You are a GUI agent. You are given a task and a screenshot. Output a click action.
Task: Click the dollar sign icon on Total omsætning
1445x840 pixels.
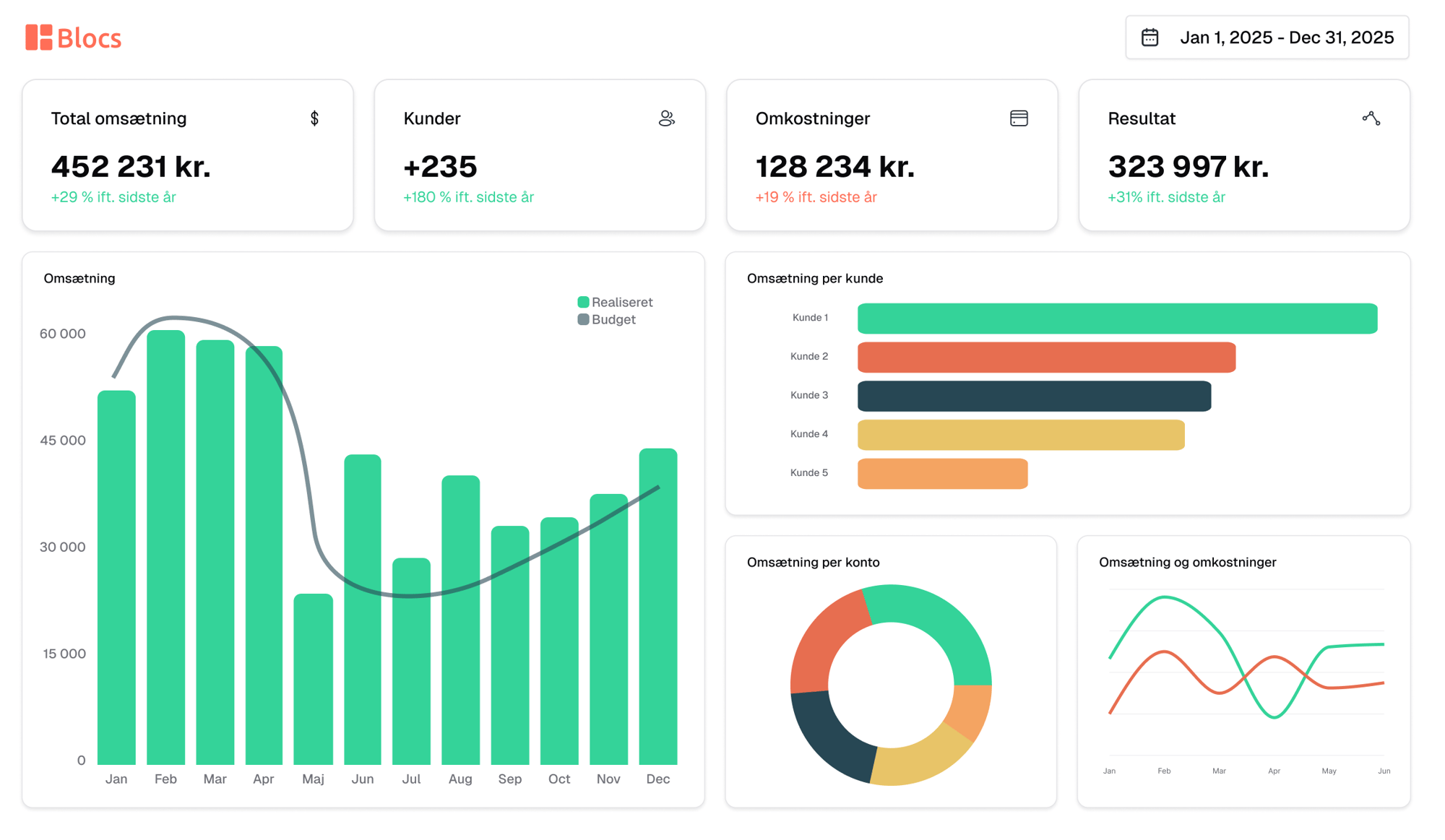point(314,118)
